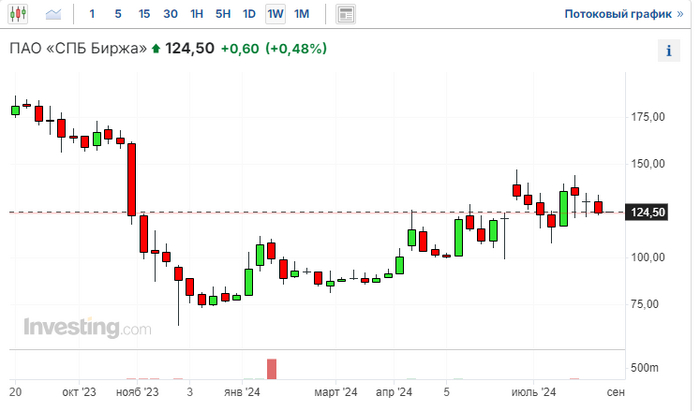
Task: Select the 1 minute timeframe
Action: [92, 14]
